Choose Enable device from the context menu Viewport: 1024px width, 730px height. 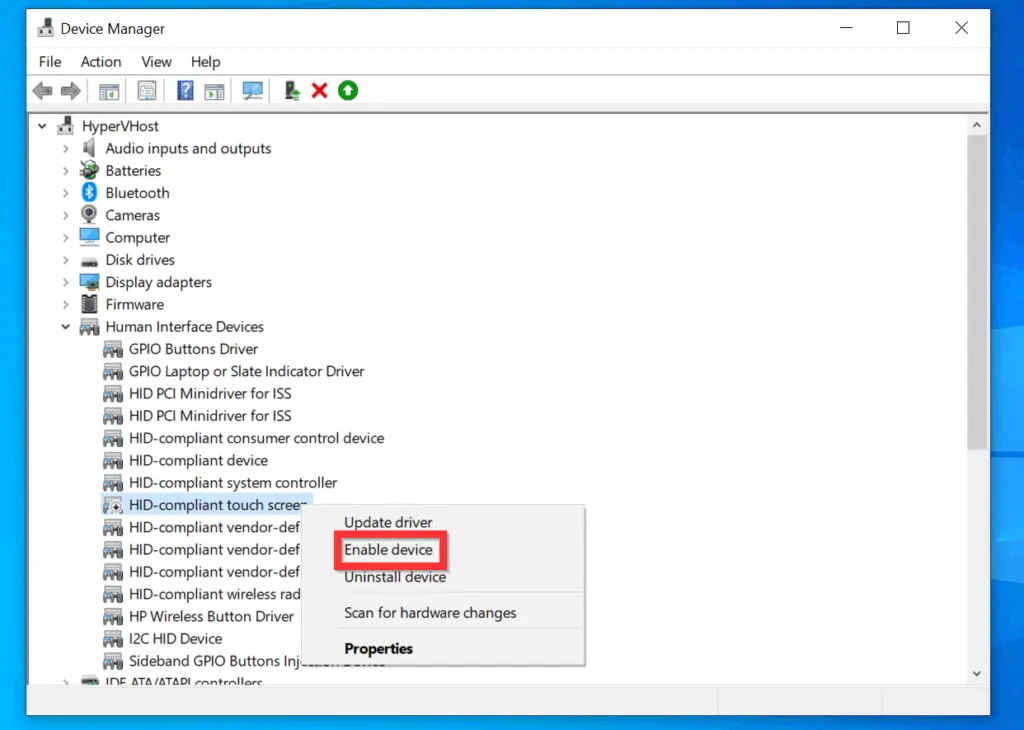[x=390, y=549]
